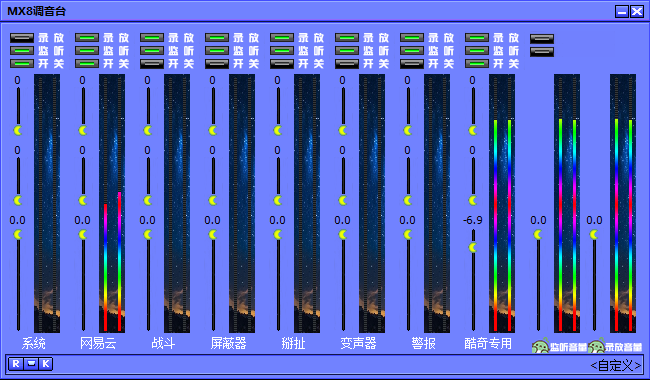Click 警报 main volume fader knob

tap(408, 235)
